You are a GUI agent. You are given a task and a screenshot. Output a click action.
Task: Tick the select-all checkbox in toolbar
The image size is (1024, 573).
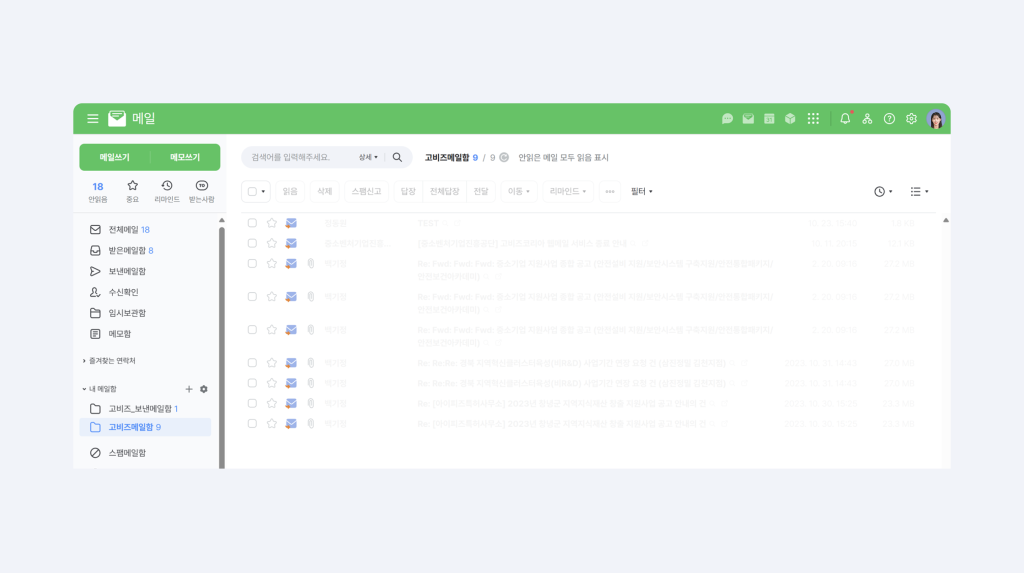250,191
